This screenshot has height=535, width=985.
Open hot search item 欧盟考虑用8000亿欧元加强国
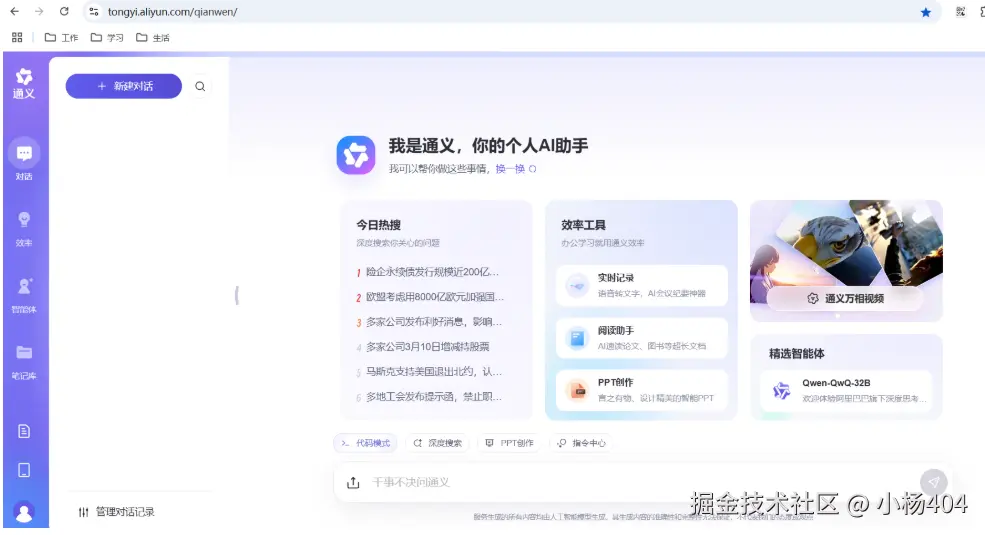tap(430, 297)
